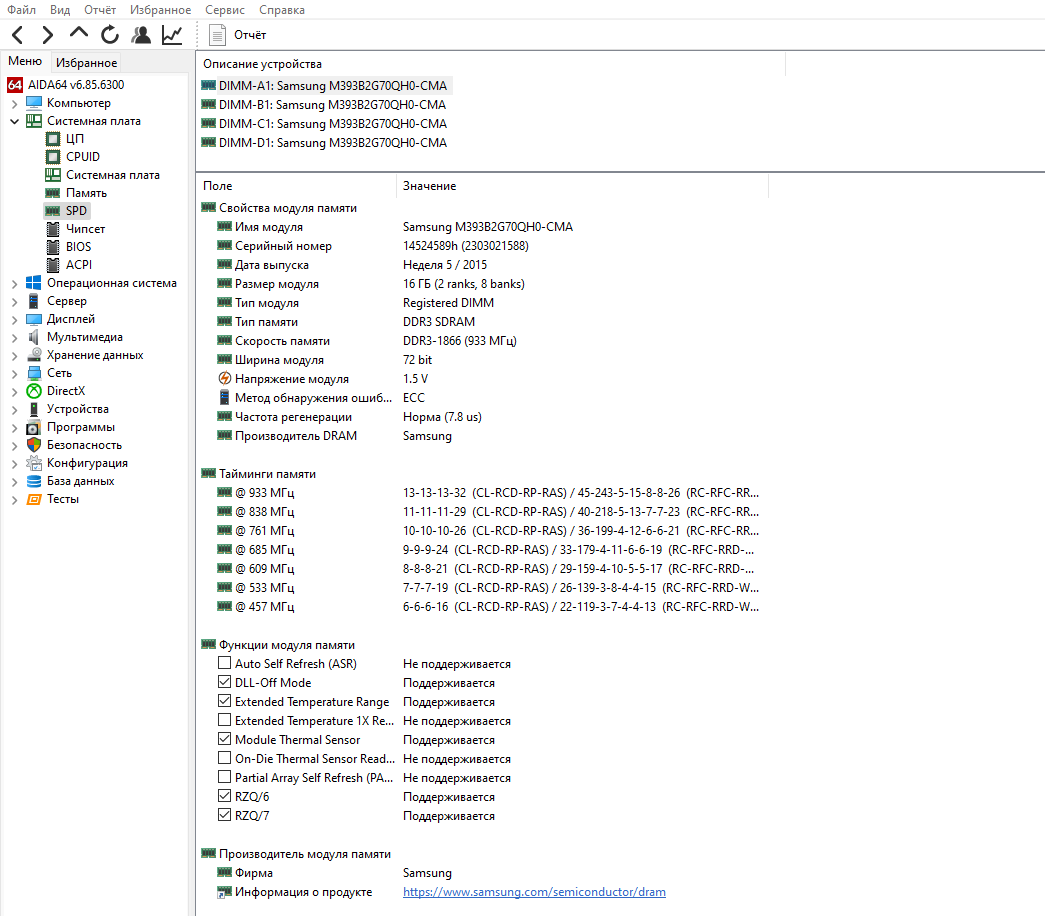The width and height of the screenshot is (1045, 916).
Task: Click the База данных database icon
Action: 34,481
